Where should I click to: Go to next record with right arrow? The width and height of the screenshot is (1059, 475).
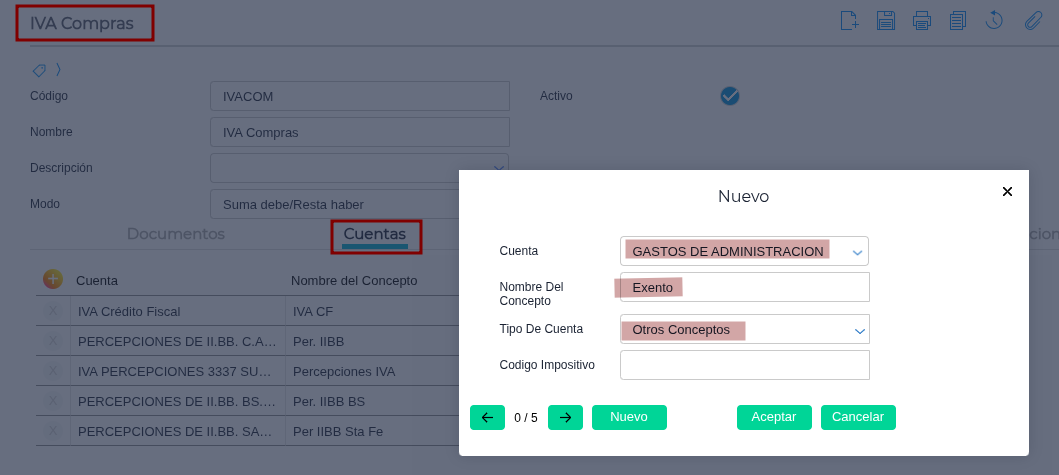click(565, 417)
